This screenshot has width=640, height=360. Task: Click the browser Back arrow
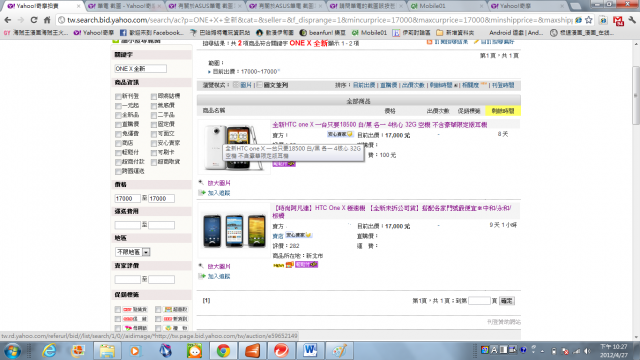click(7, 20)
